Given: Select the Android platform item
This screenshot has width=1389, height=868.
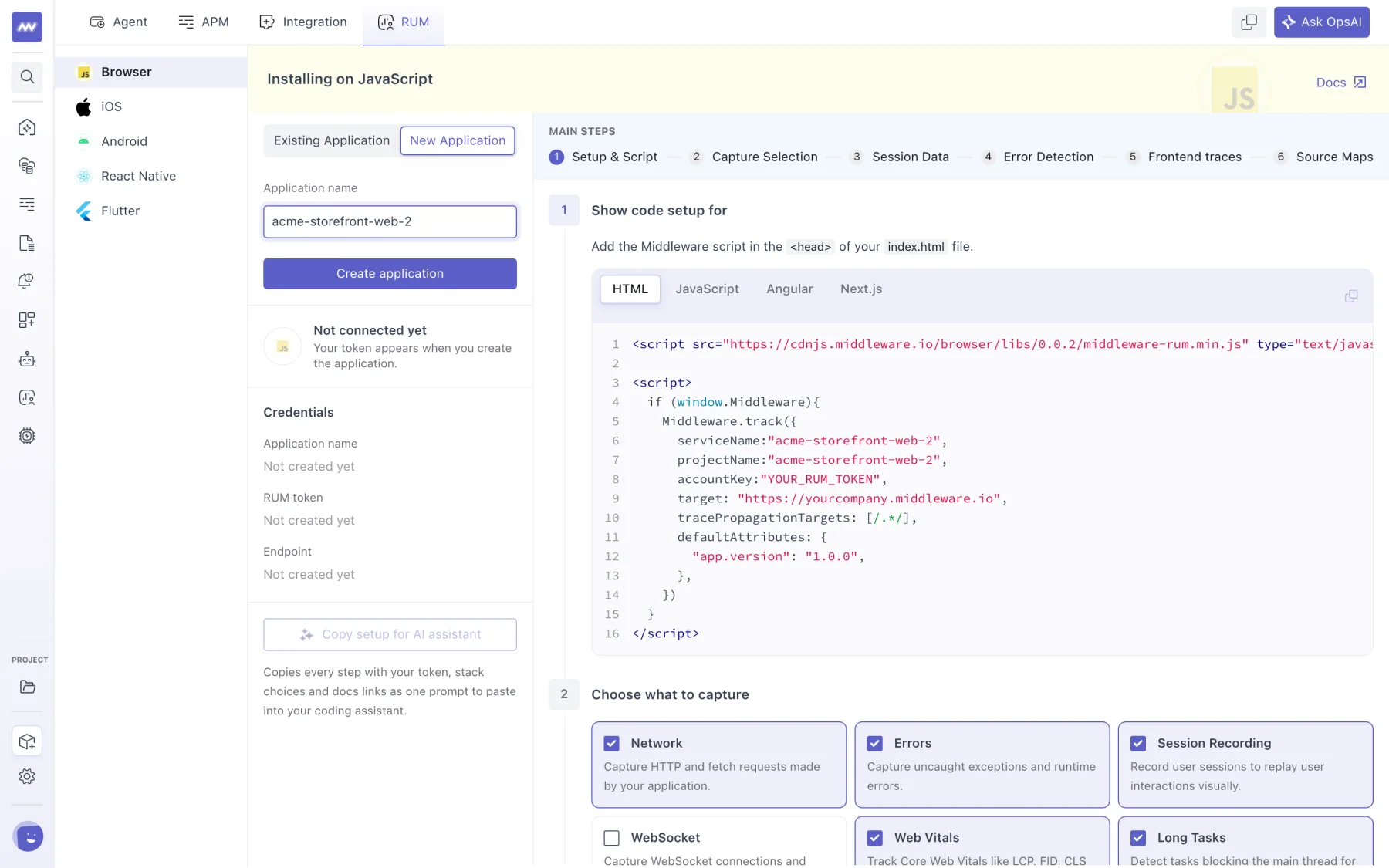Looking at the screenshot, I should tap(151, 141).
